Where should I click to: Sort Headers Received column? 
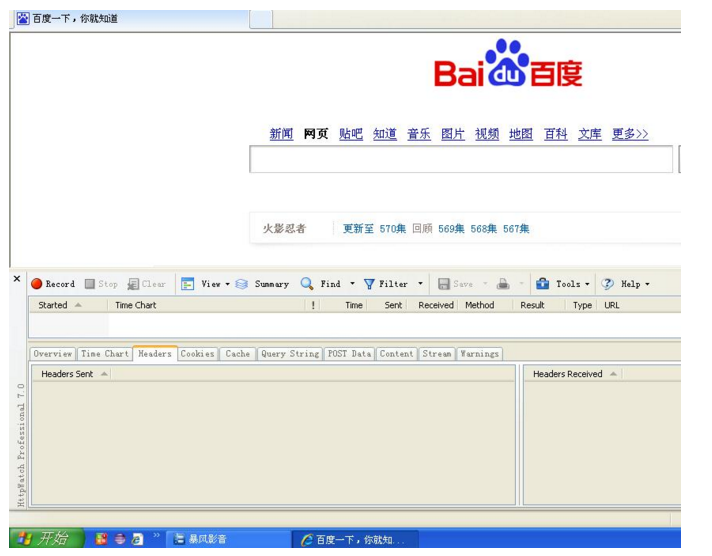573,374
